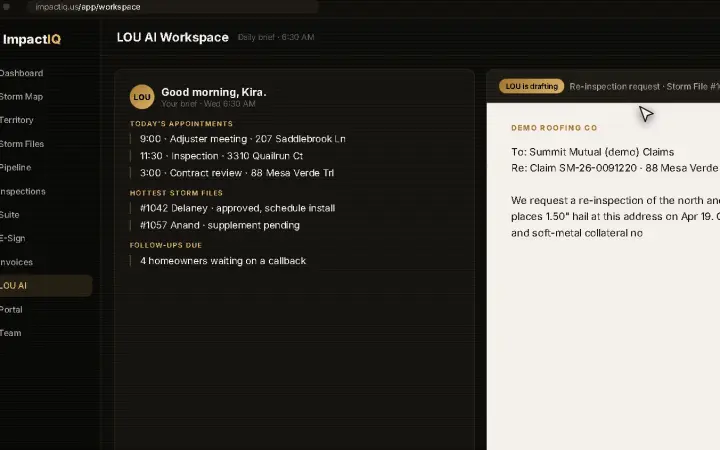
Task: Click the LOU AI Workspace heading
Action: click(x=173, y=37)
